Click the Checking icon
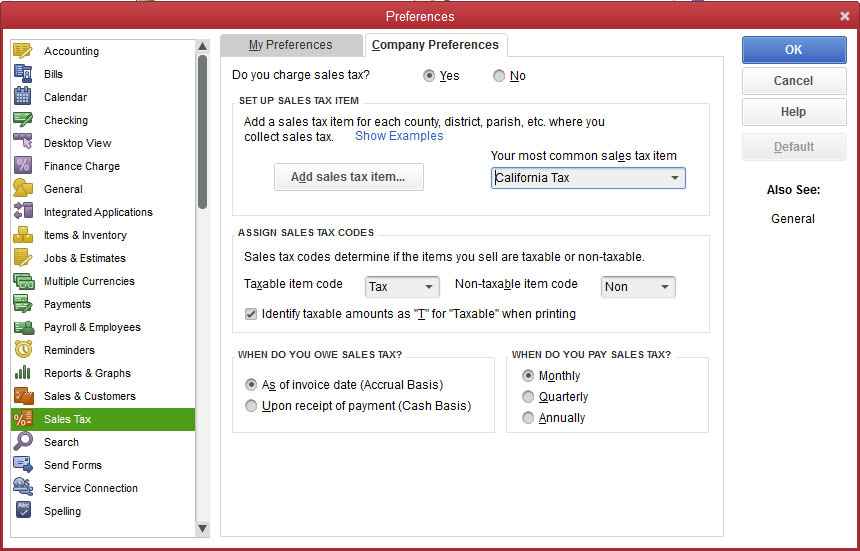This screenshot has height=551, width=860. pyautogui.click(x=23, y=120)
